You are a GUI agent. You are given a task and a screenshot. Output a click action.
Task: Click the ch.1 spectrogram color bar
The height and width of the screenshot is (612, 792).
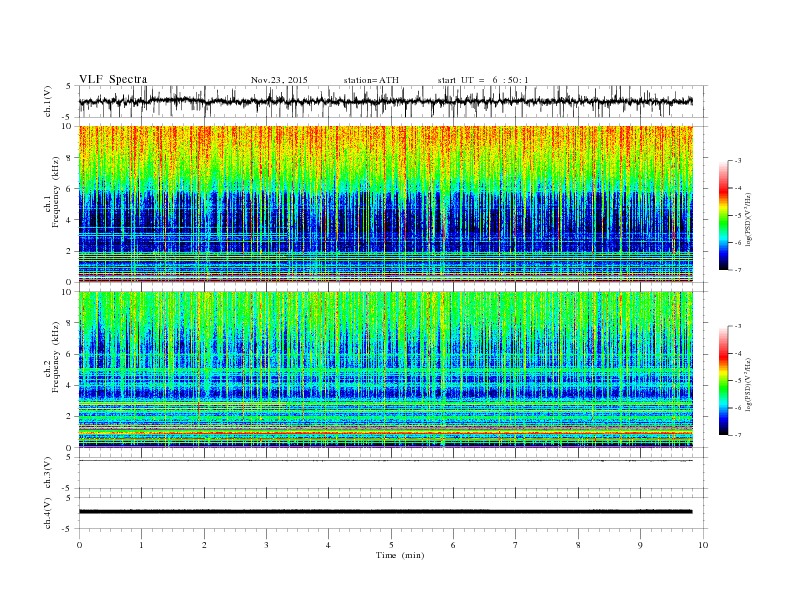pos(724,215)
